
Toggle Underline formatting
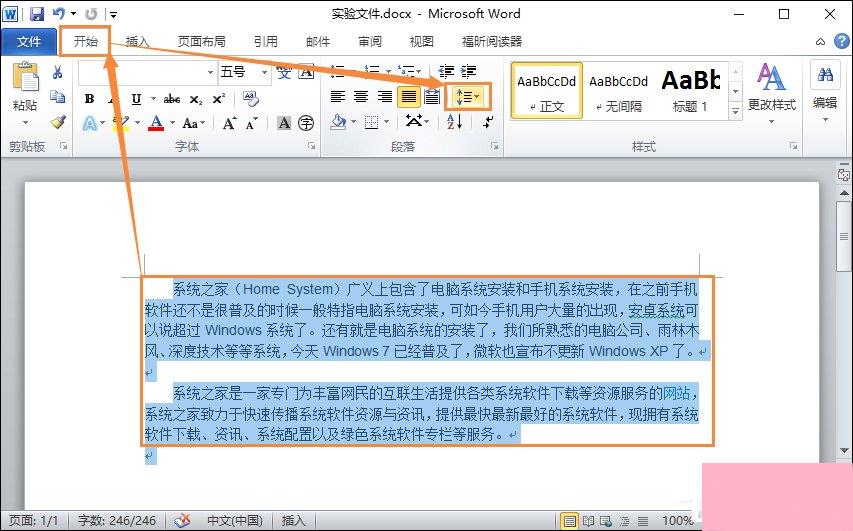pyautogui.click(x=136, y=98)
